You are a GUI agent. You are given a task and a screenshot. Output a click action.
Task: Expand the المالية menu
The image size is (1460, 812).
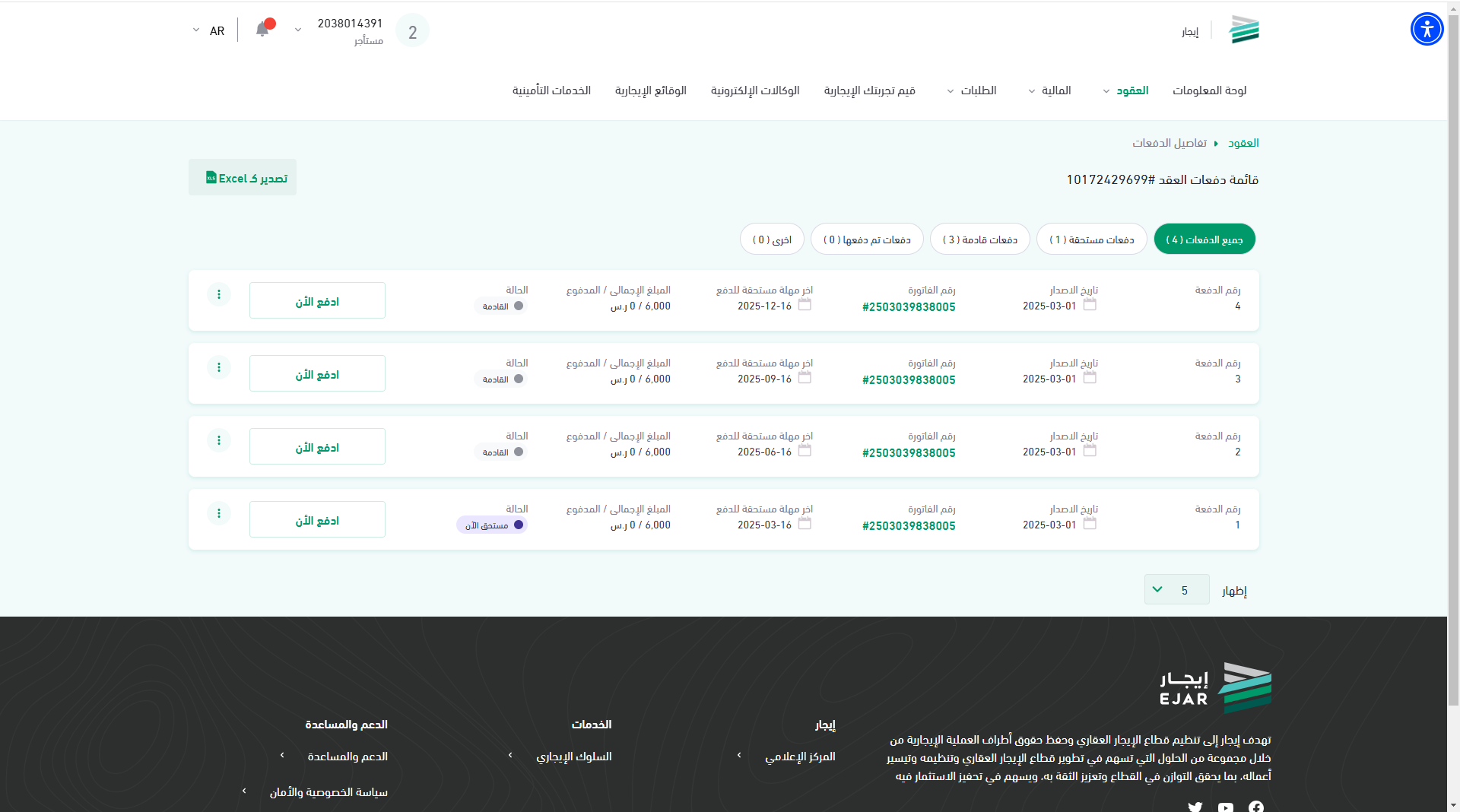1052,90
